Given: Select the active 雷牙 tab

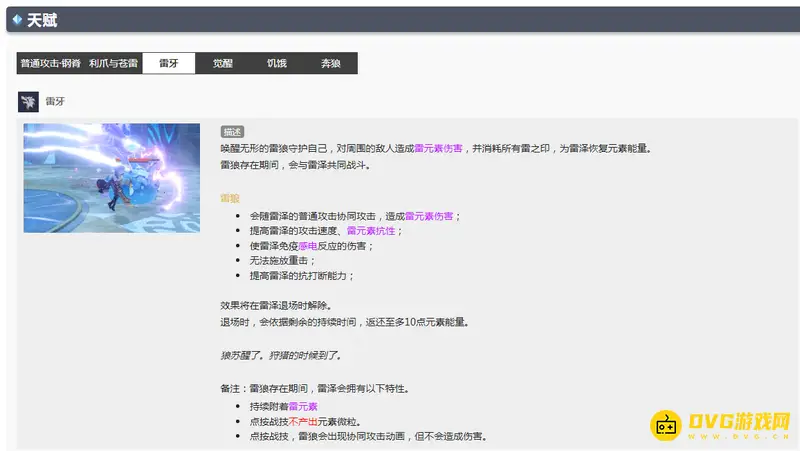Looking at the screenshot, I should coord(169,63).
